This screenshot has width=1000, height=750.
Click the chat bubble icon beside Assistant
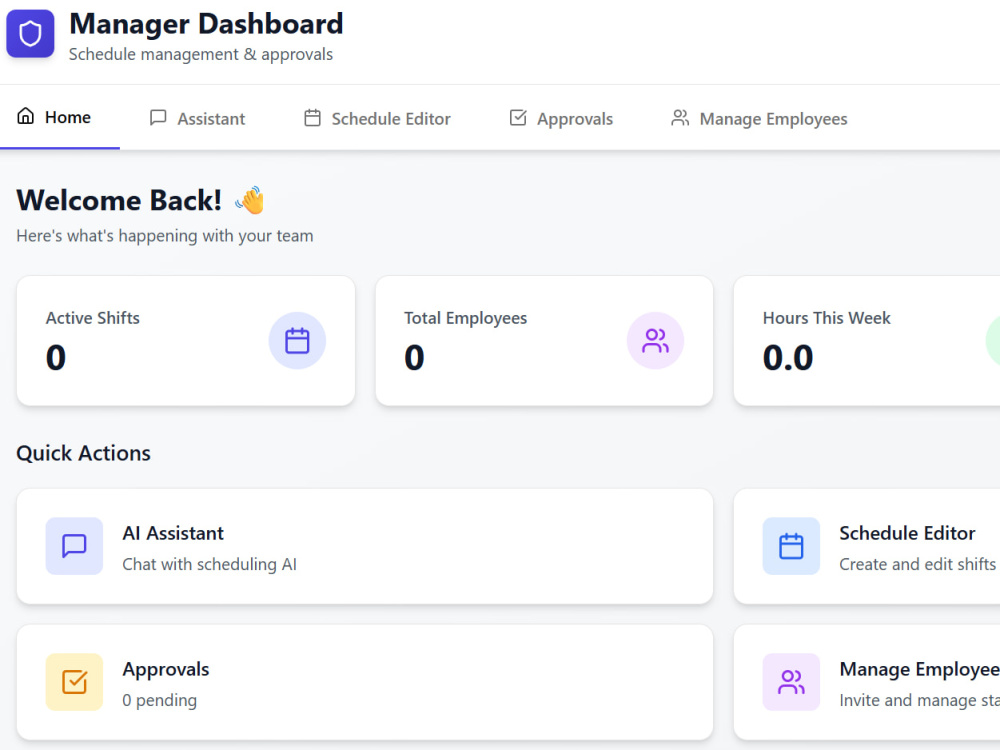point(158,118)
